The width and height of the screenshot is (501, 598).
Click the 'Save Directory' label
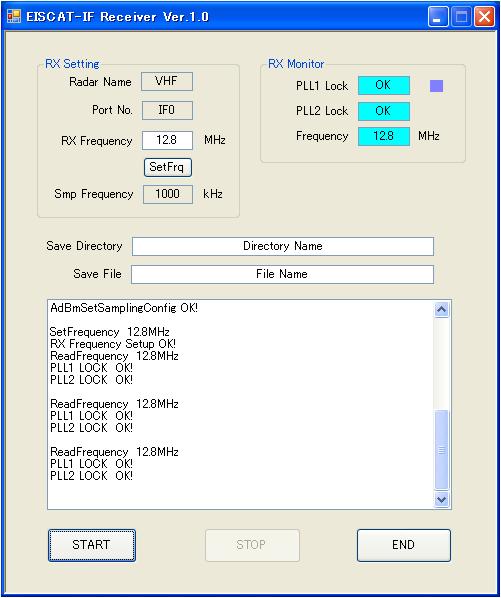pos(84,246)
